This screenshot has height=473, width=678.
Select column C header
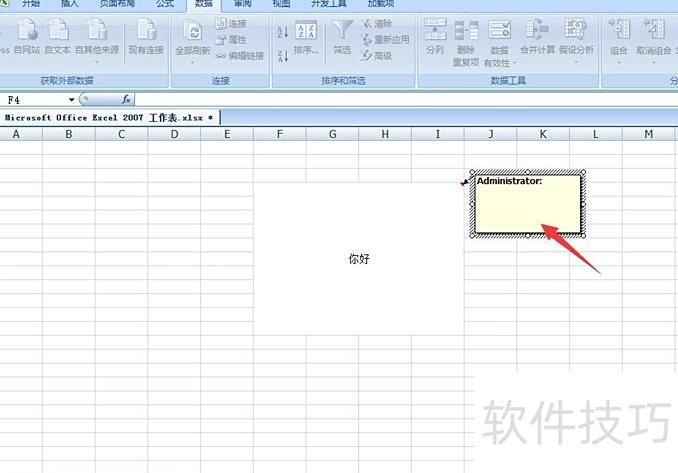(122, 134)
